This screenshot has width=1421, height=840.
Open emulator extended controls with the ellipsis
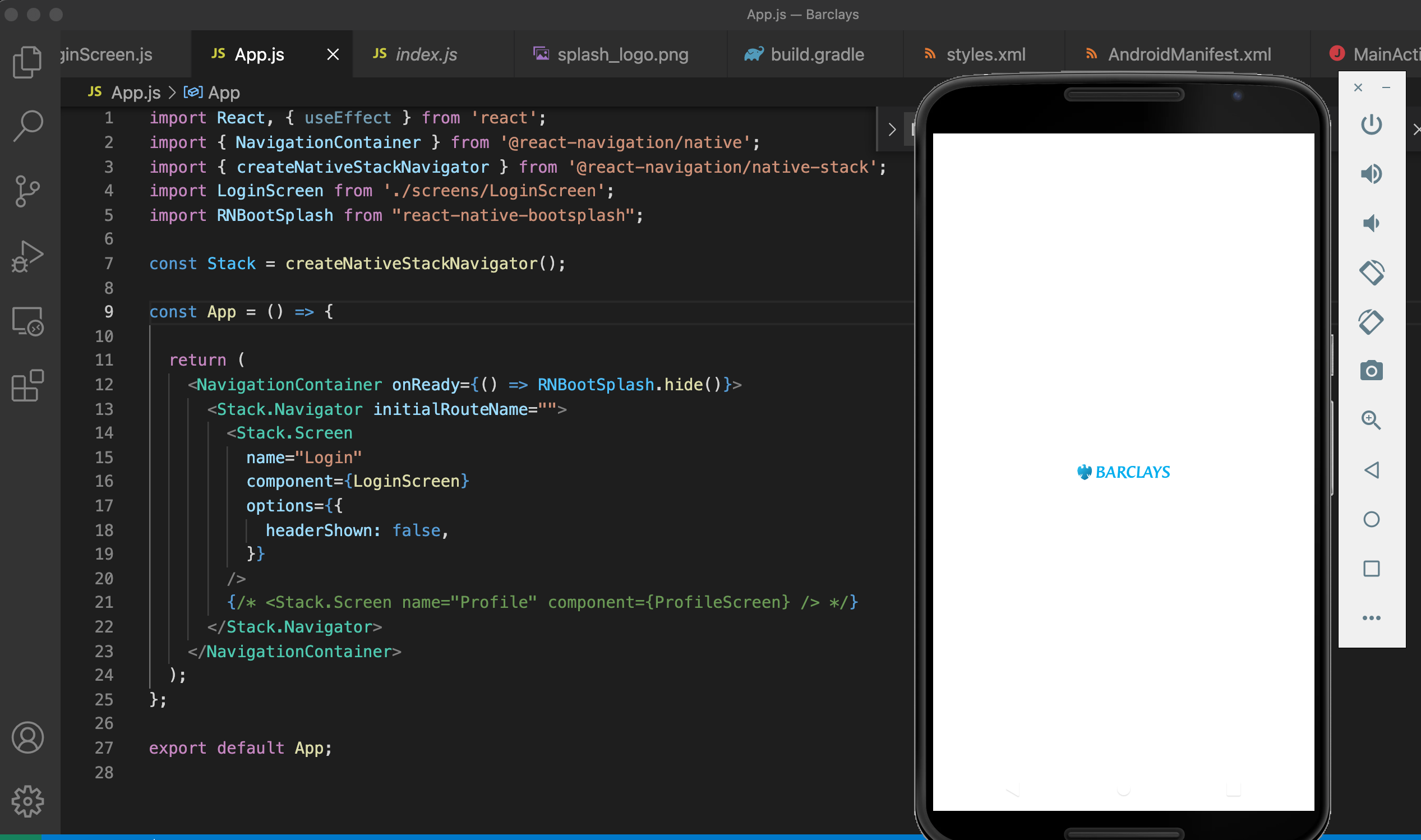[x=1372, y=617]
